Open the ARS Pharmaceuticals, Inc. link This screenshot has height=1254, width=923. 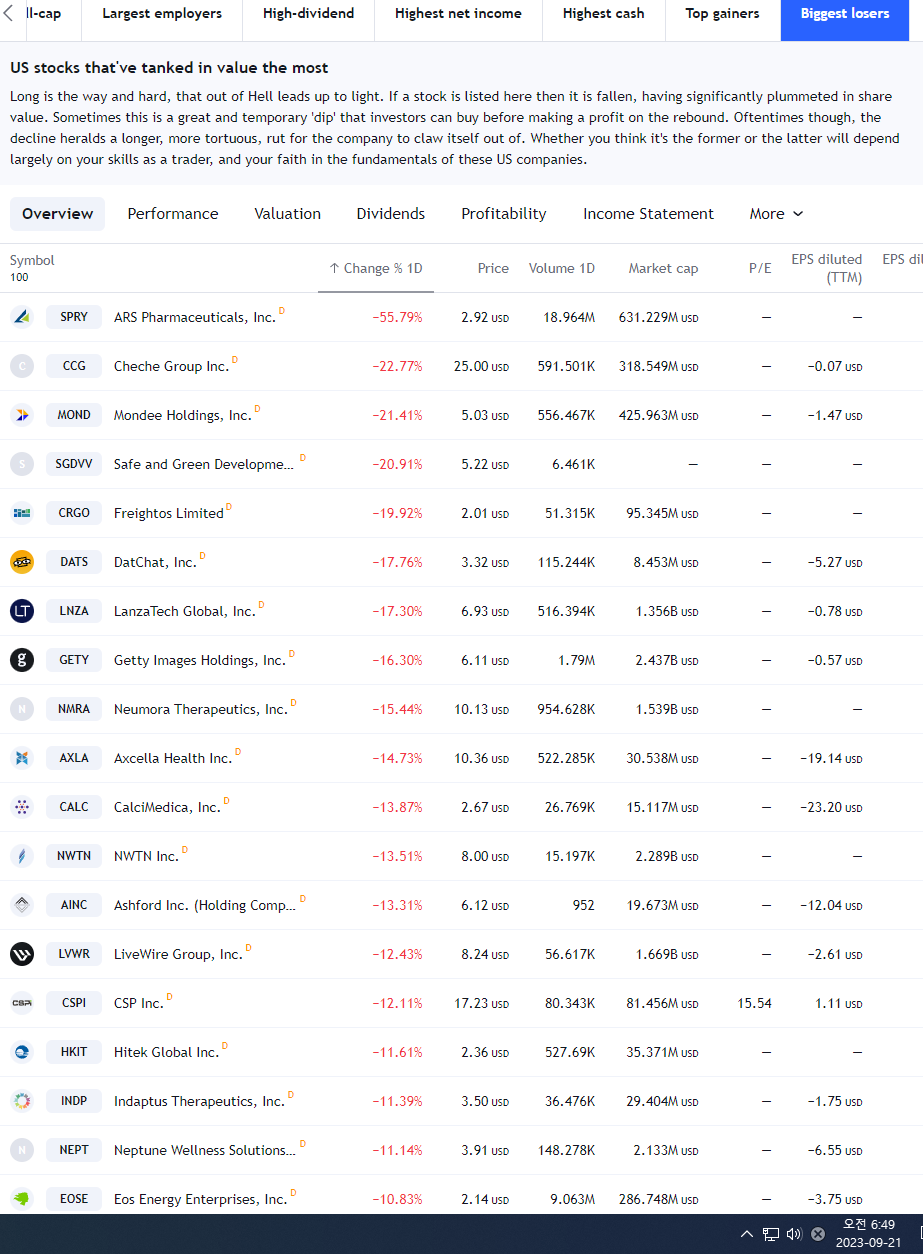(195, 317)
